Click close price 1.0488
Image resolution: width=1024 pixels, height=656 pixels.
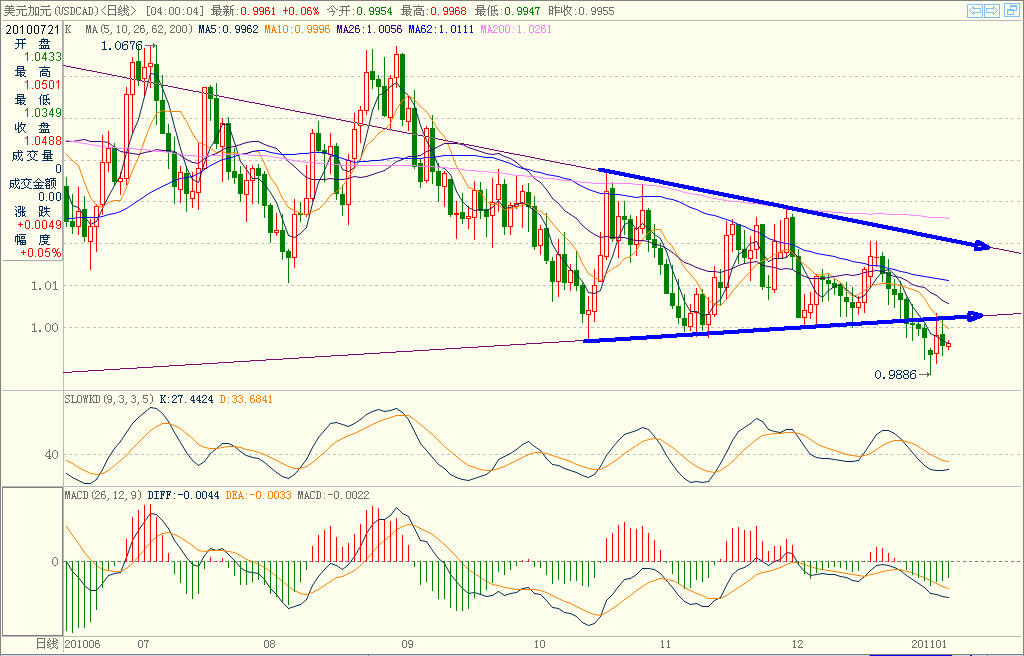coord(43,141)
